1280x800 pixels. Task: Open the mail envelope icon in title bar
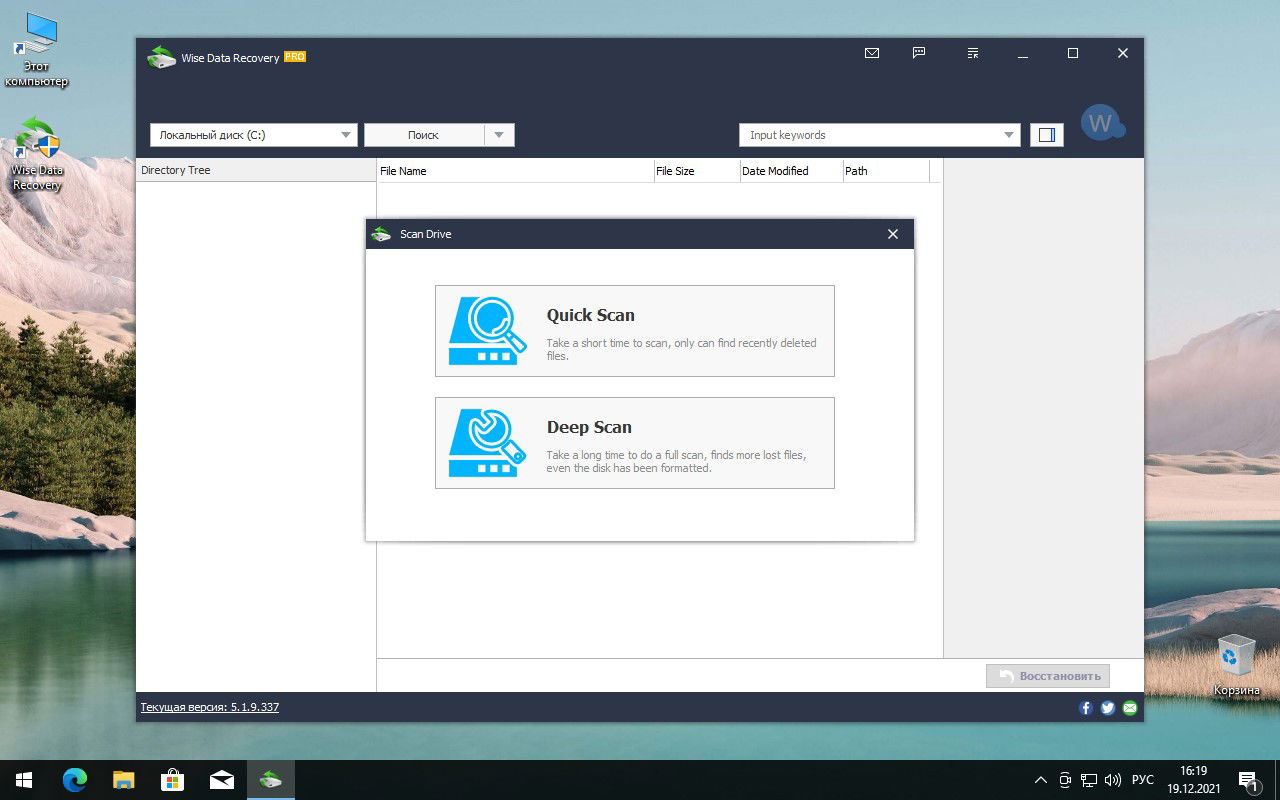(x=872, y=54)
